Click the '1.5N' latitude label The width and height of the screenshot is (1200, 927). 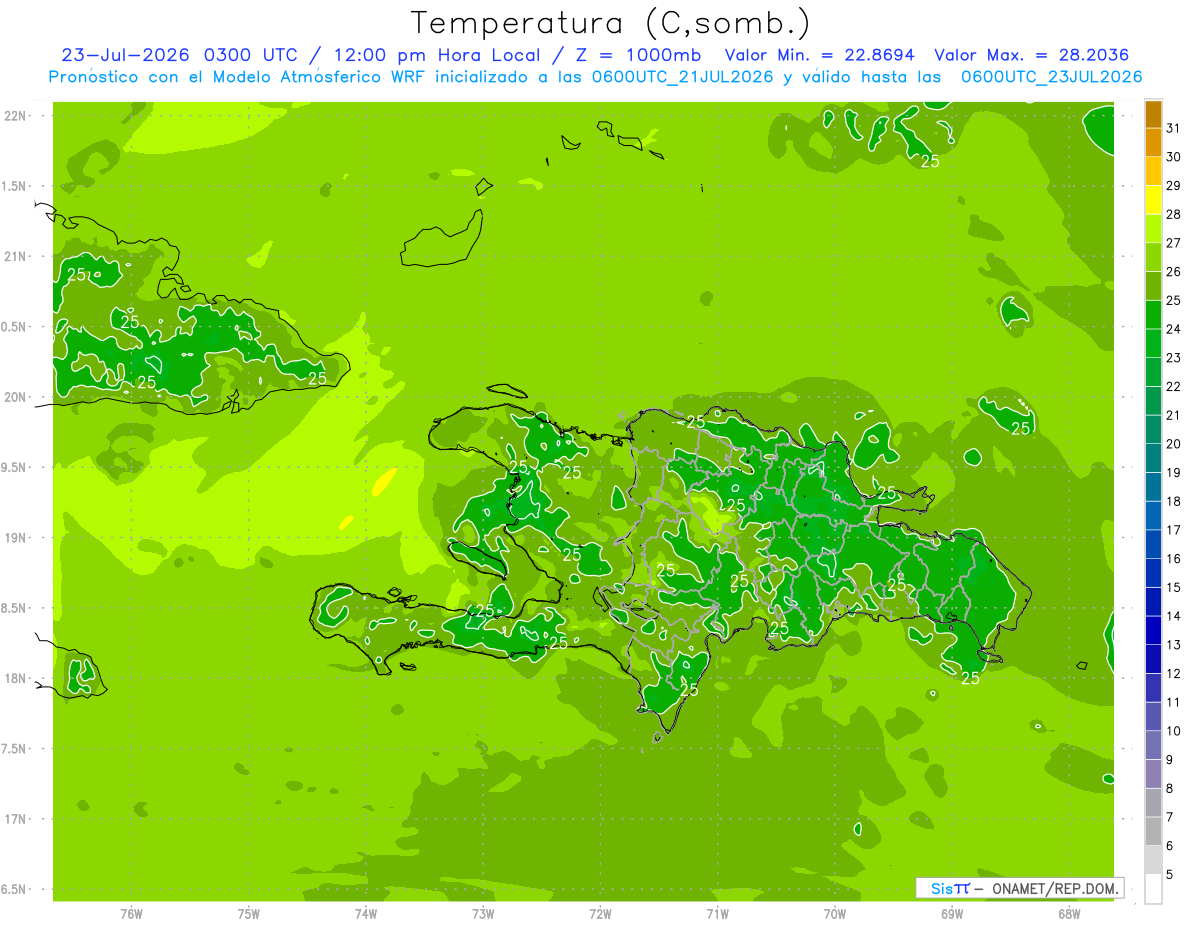(x=15, y=186)
